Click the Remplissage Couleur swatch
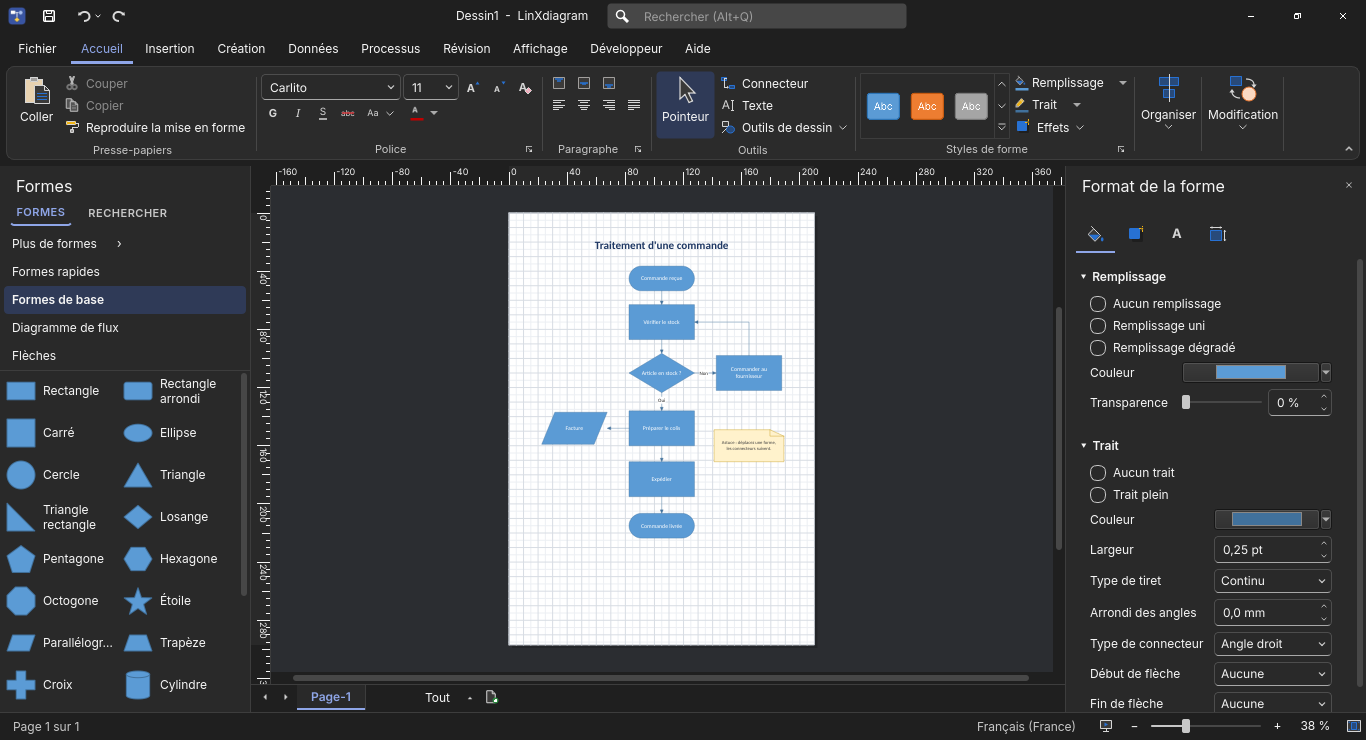This screenshot has height=740, width=1366. [x=1251, y=373]
